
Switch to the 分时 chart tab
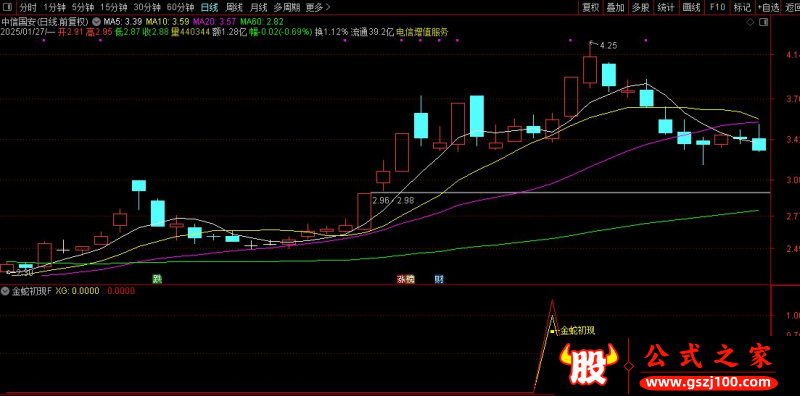pos(29,8)
